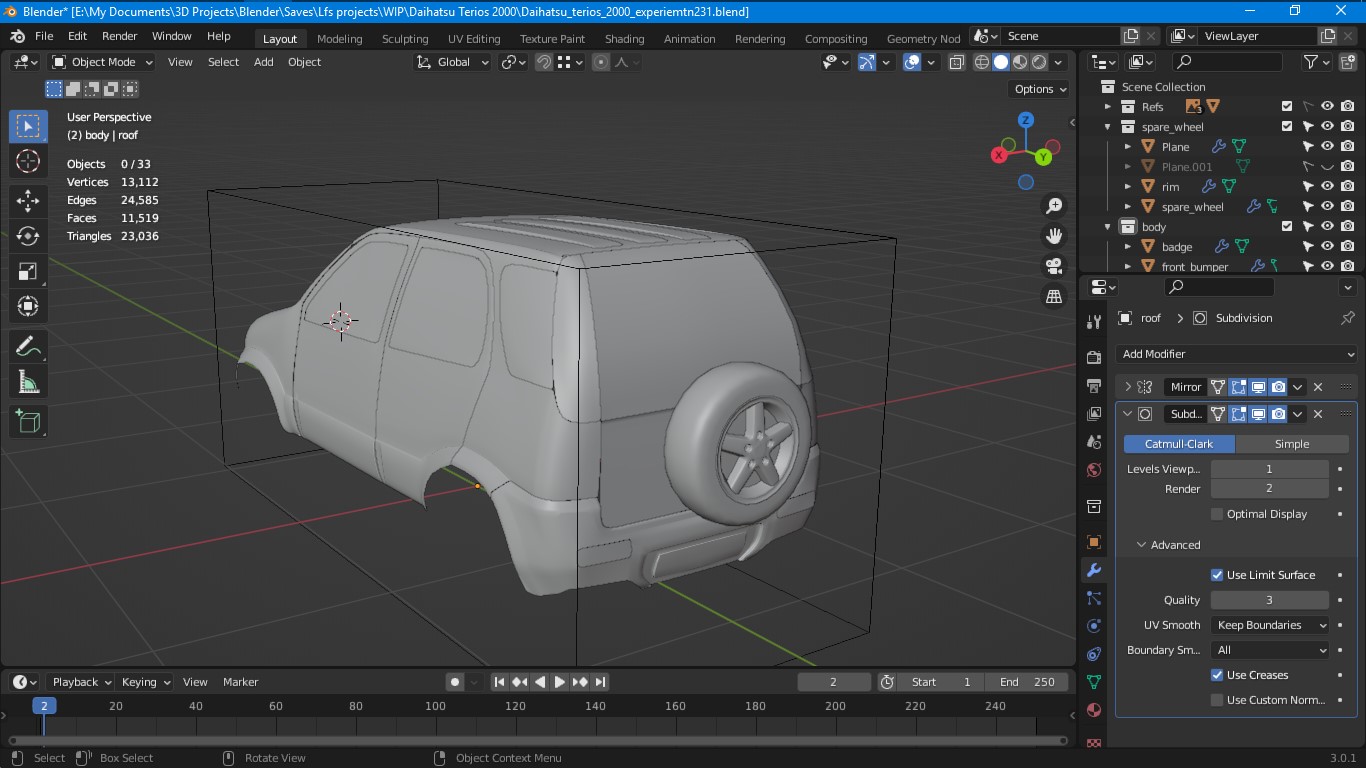1366x768 pixels.
Task: Click the Add Cube tool
Action: click(x=28, y=421)
